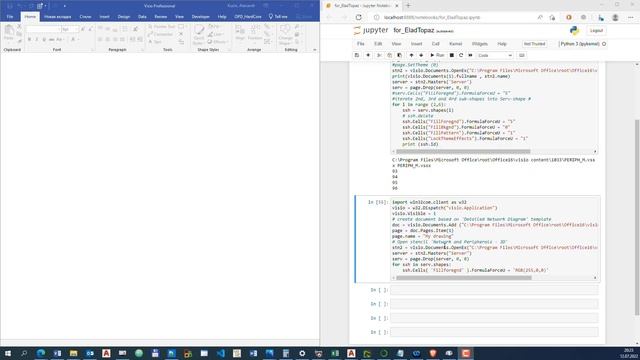Open the Visio font name combo box
This screenshot has width=640, height=360.
[x=43, y=30]
